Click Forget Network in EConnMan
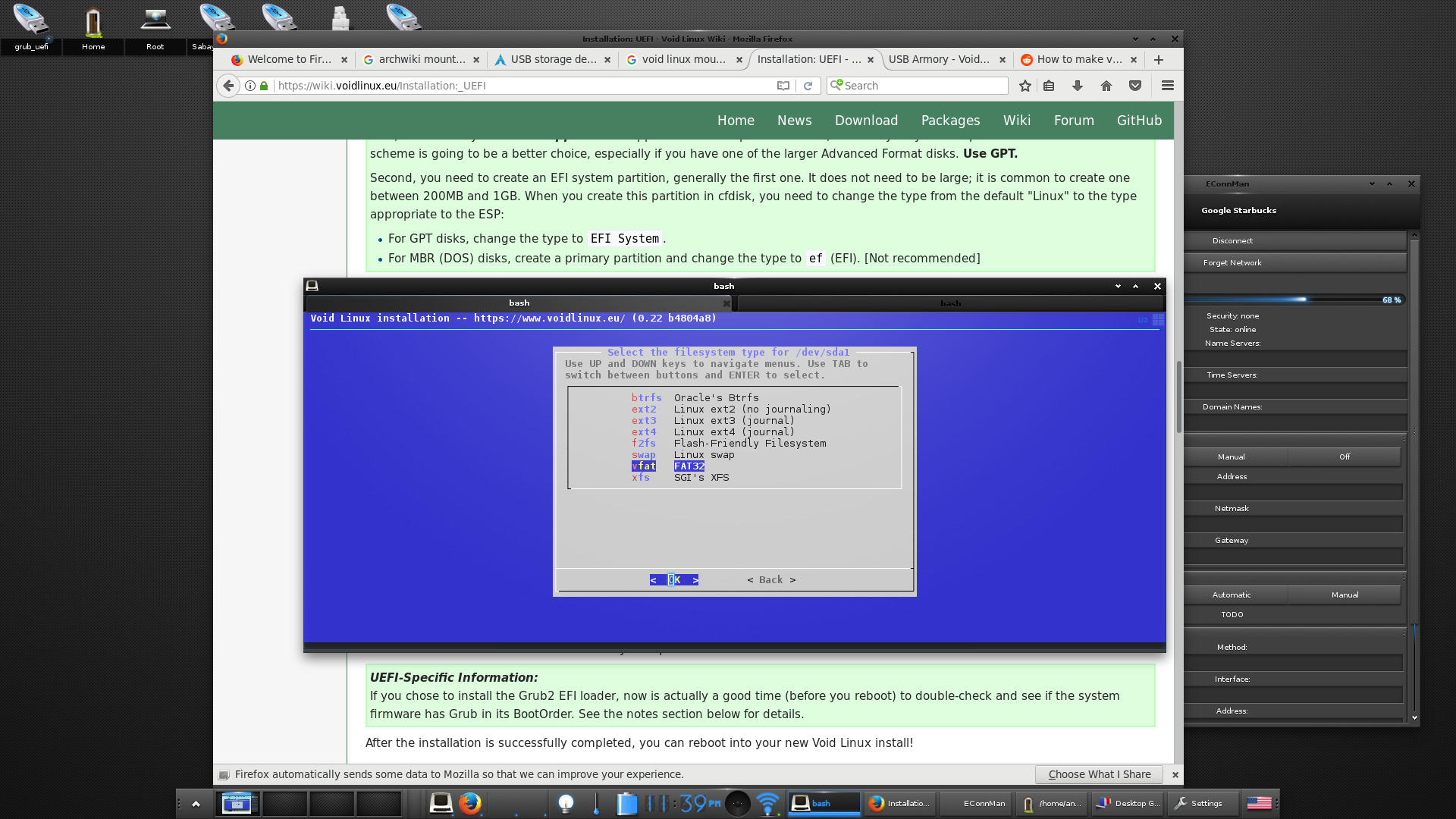The height and width of the screenshot is (819, 1456). point(1295,262)
